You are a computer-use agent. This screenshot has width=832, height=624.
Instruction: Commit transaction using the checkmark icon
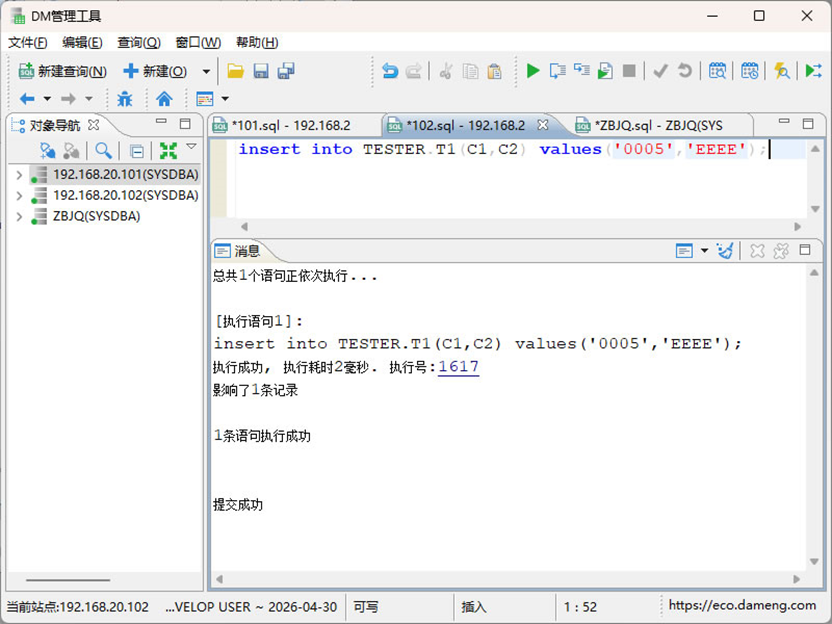click(x=660, y=71)
